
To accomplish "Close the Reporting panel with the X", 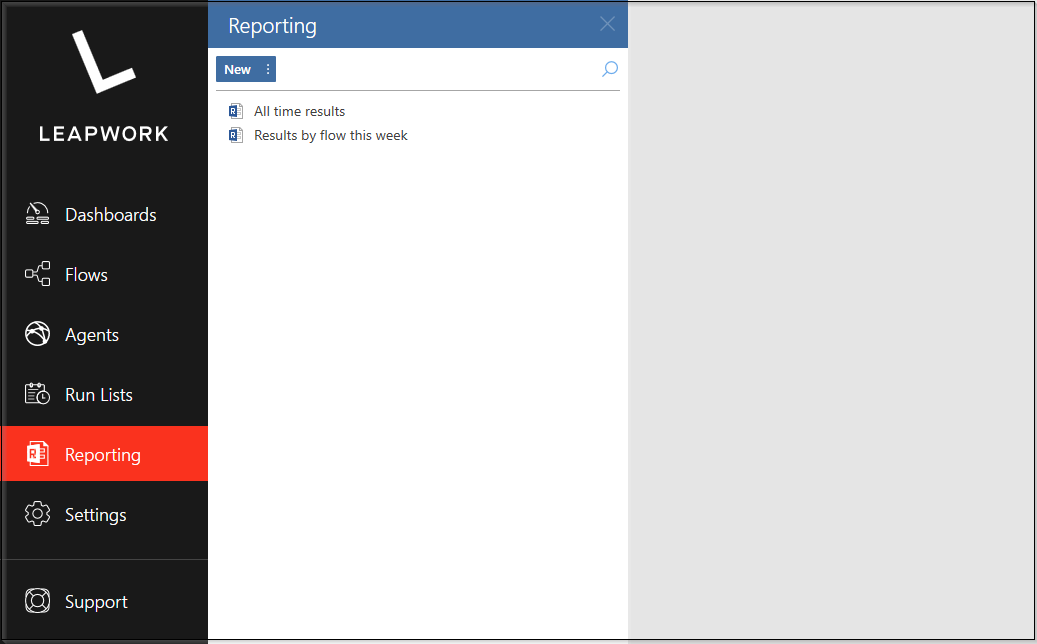I will (607, 24).
